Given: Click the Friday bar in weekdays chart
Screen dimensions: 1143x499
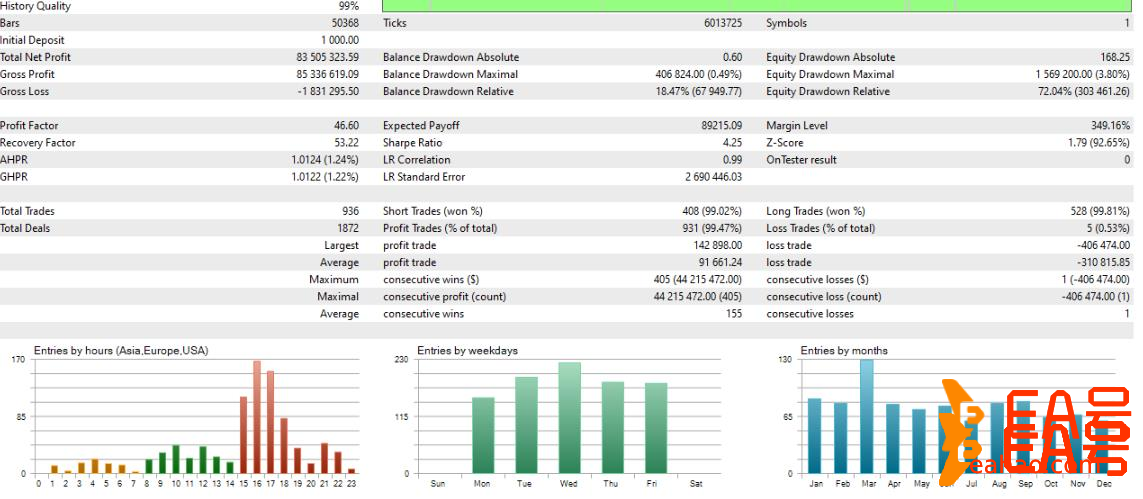Looking at the screenshot, I should tap(655, 428).
